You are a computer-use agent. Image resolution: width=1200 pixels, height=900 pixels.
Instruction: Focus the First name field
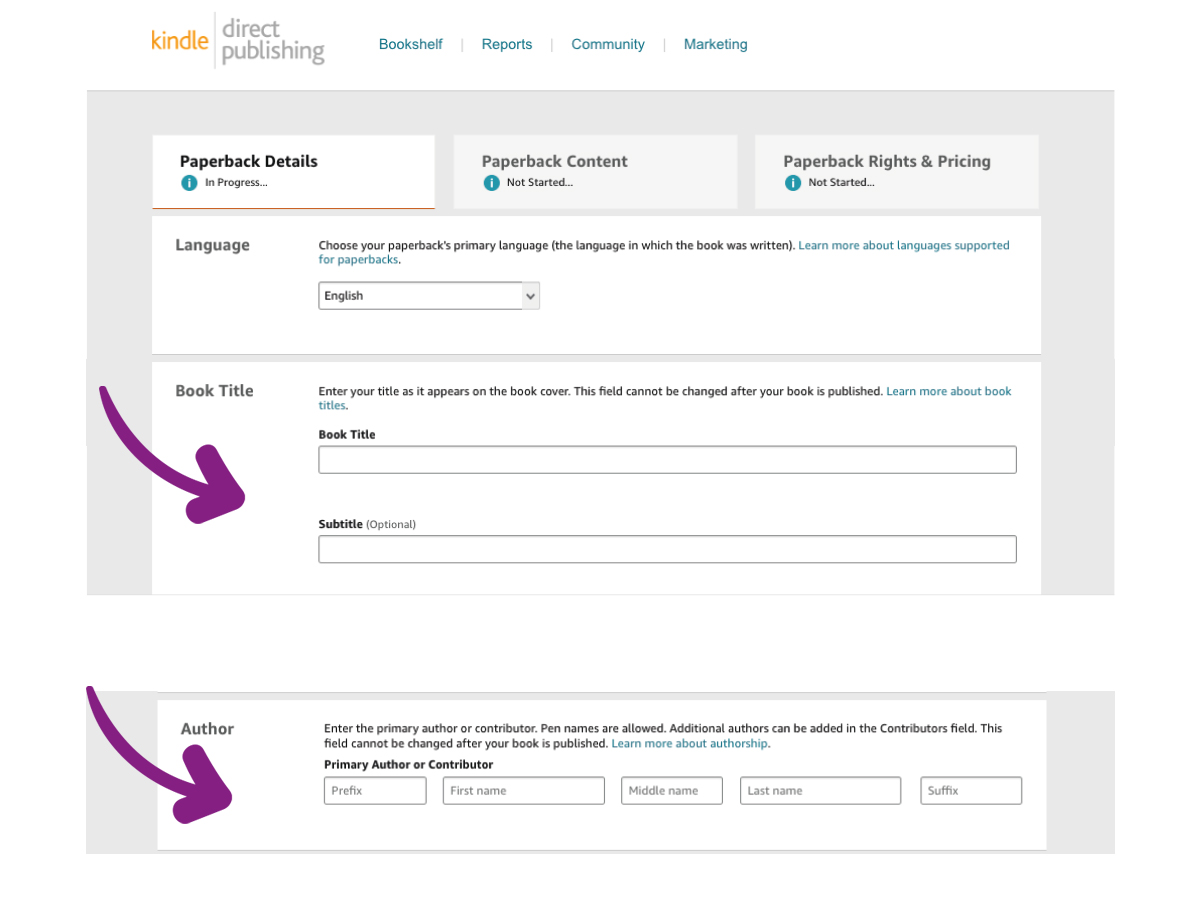523,791
